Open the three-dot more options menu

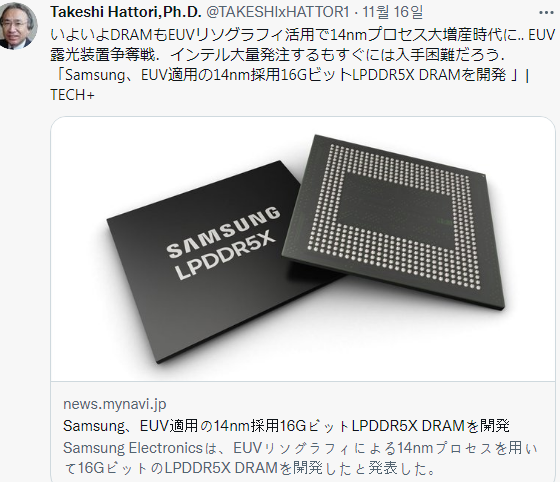[x=546, y=13]
